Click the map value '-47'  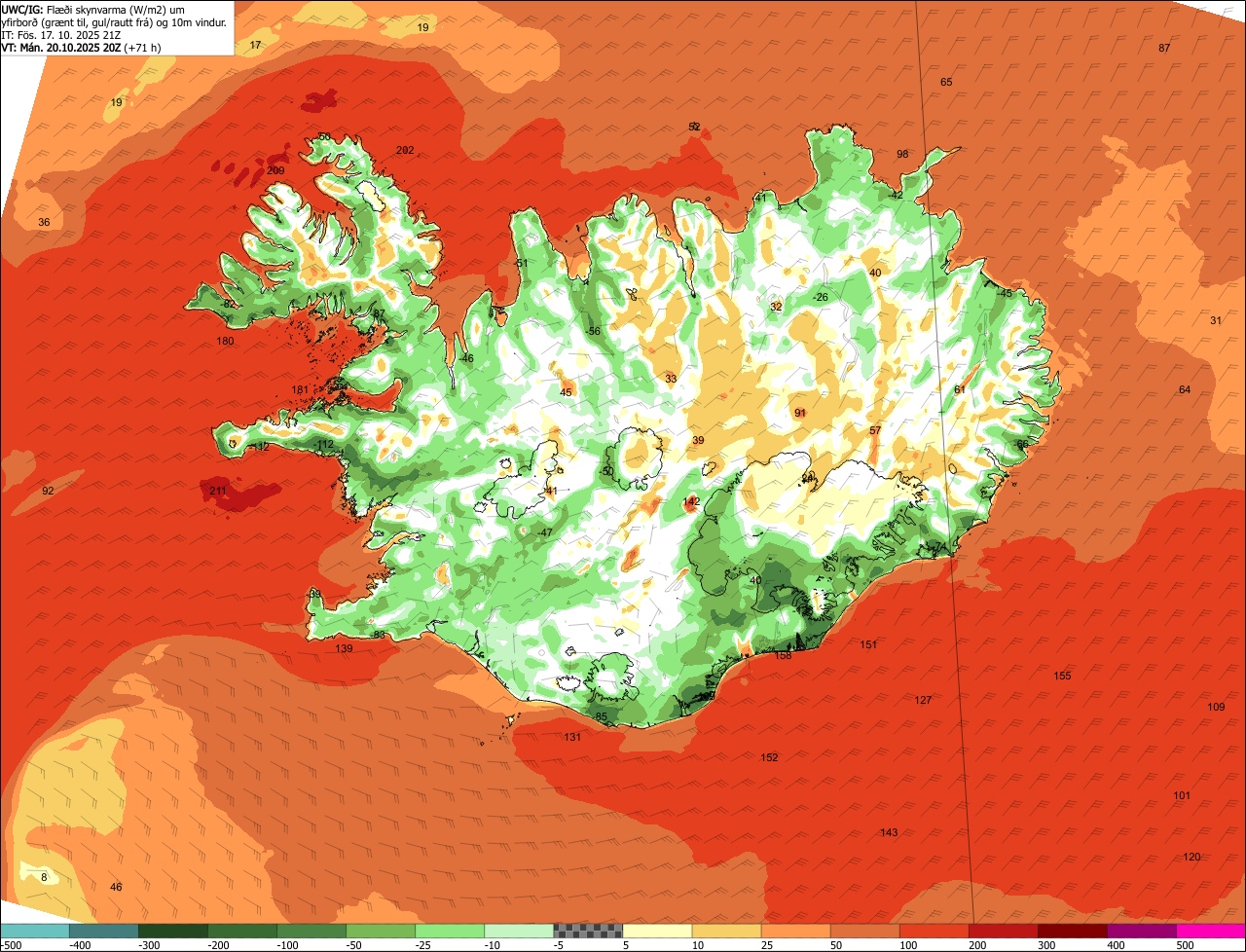(x=544, y=532)
